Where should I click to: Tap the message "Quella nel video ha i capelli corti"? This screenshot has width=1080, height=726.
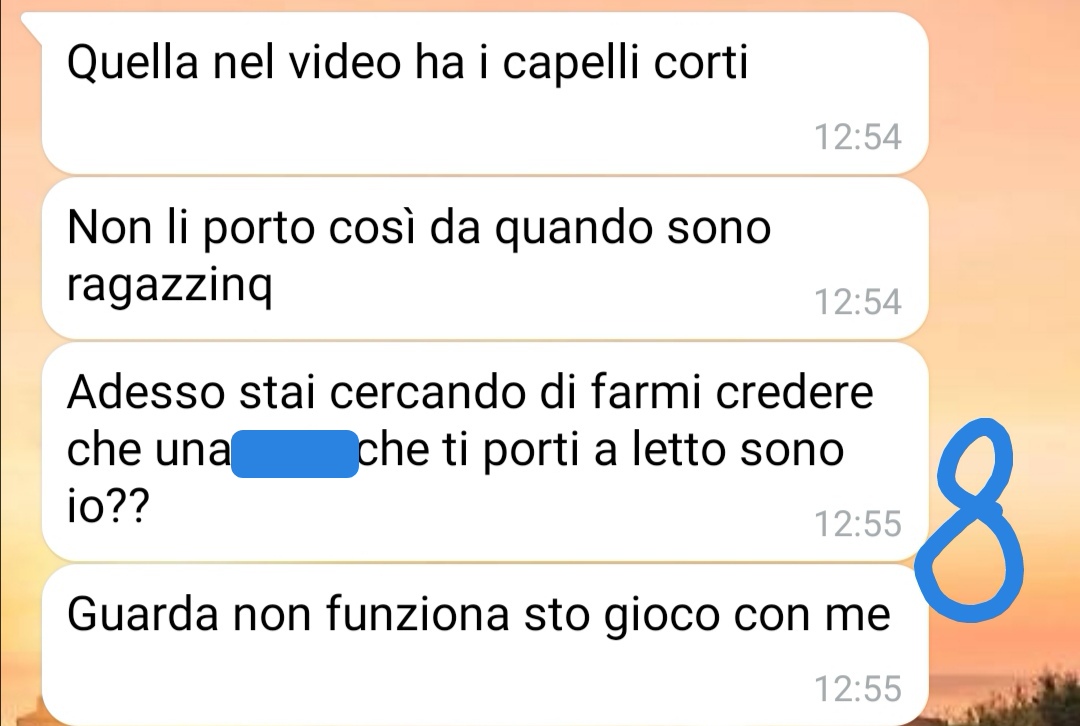[485, 93]
